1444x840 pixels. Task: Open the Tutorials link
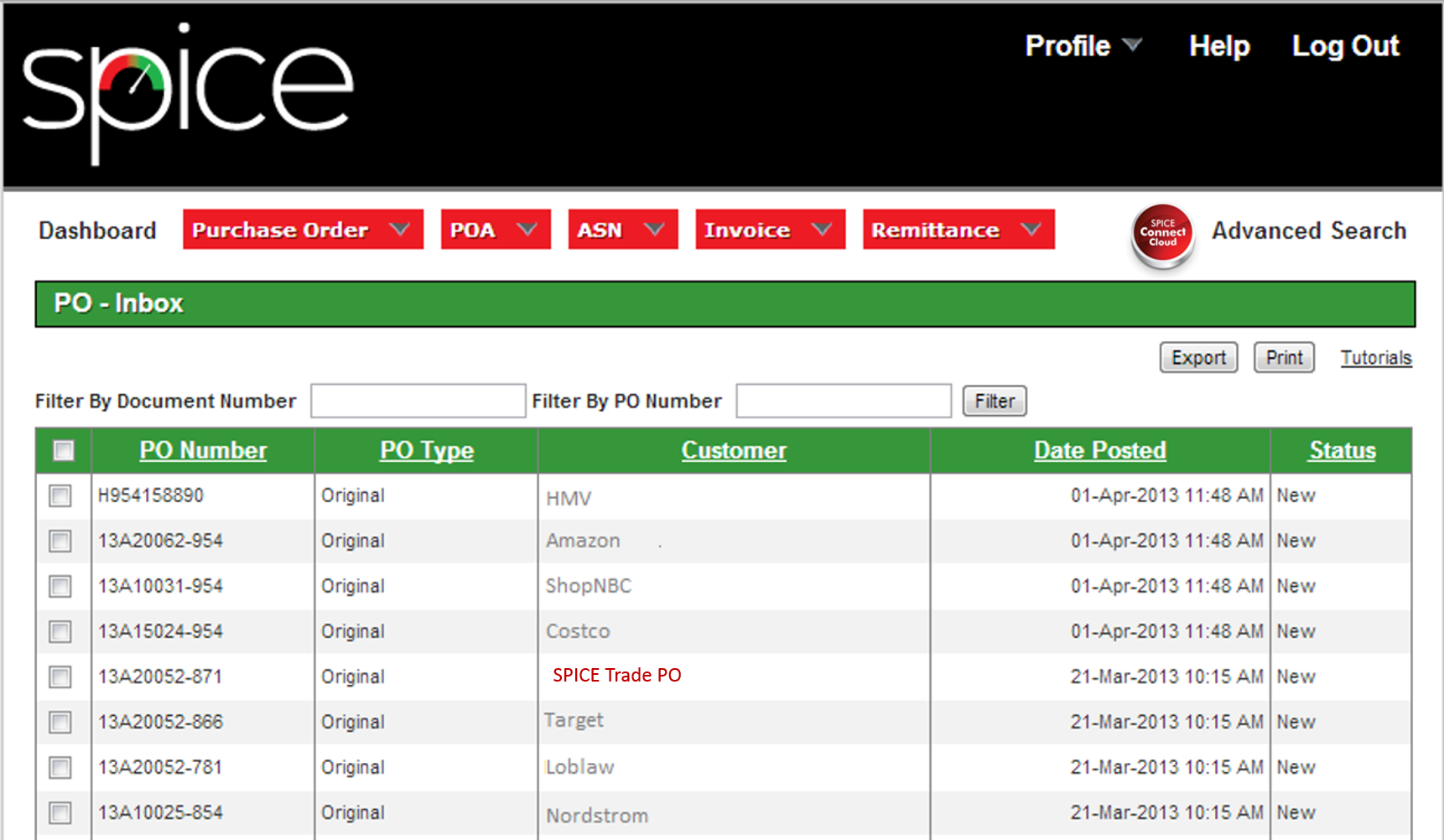(x=1376, y=357)
